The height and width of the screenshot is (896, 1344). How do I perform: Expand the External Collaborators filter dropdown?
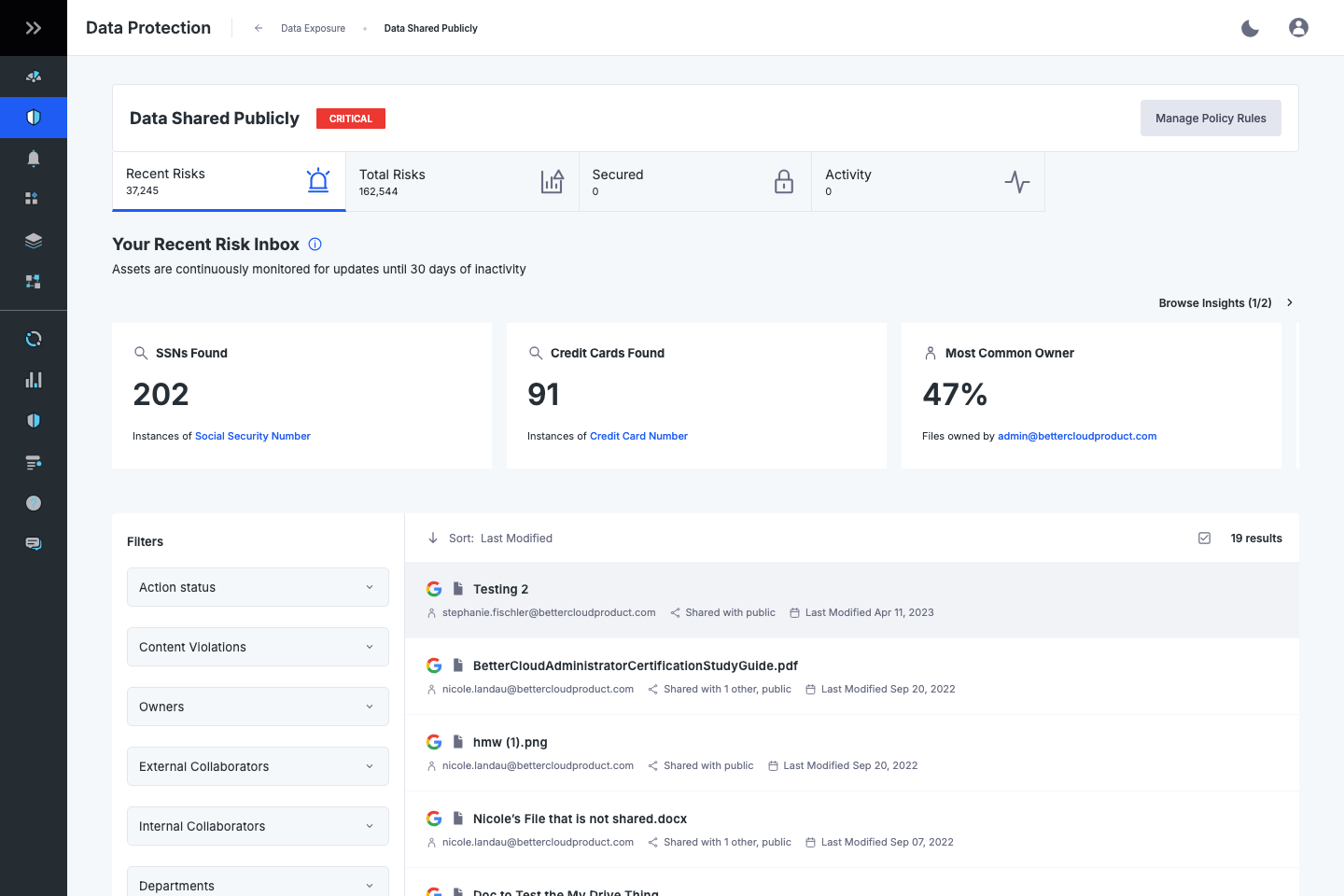(258, 766)
